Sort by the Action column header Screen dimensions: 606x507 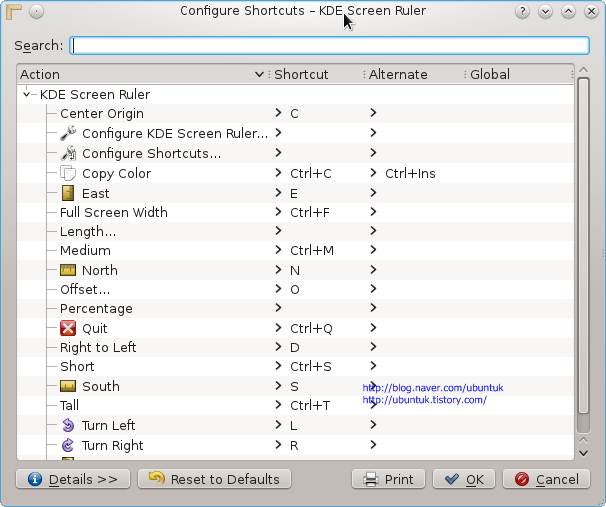[x=143, y=74]
